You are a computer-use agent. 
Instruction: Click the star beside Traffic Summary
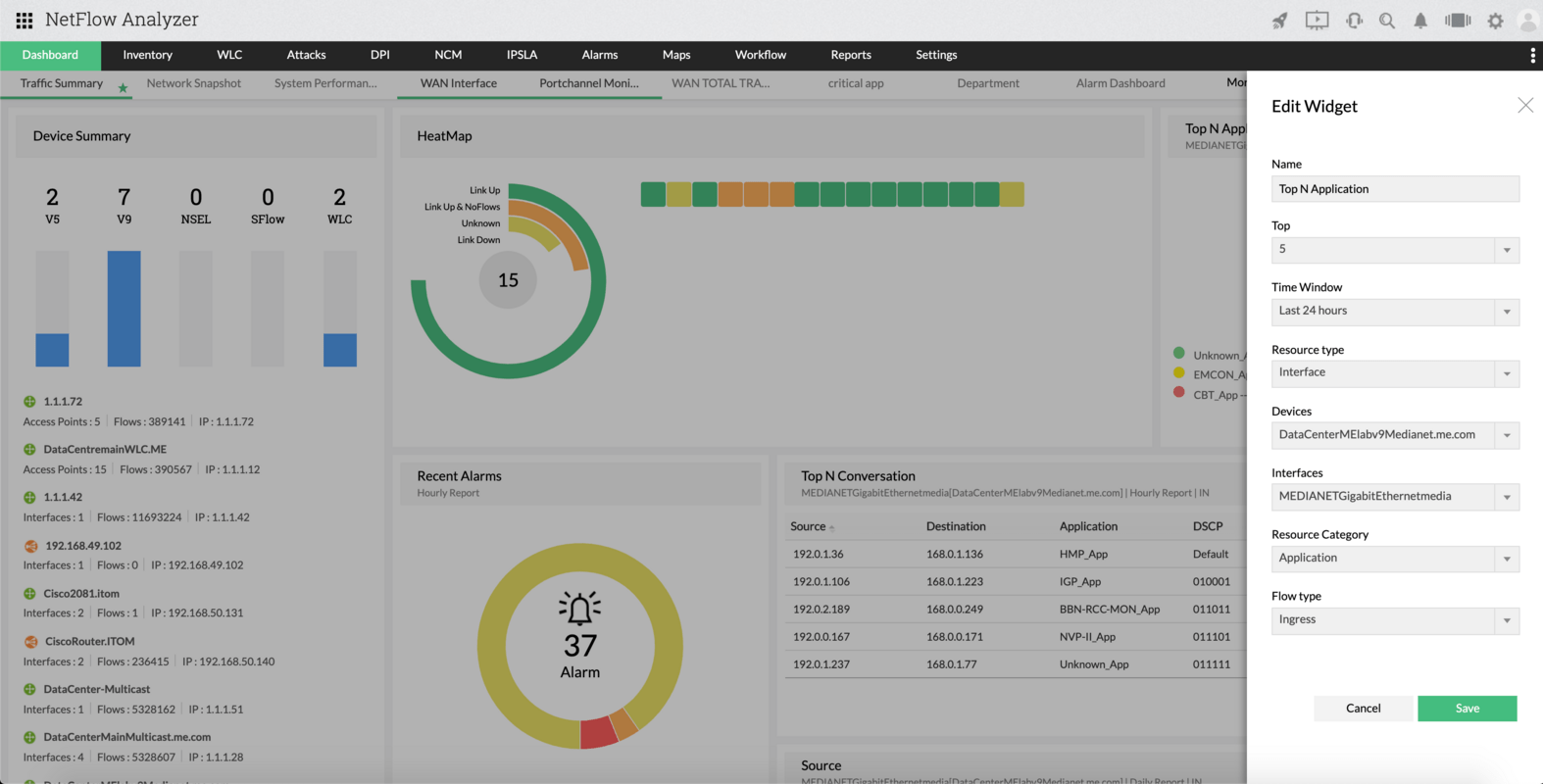[x=123, y=88]
